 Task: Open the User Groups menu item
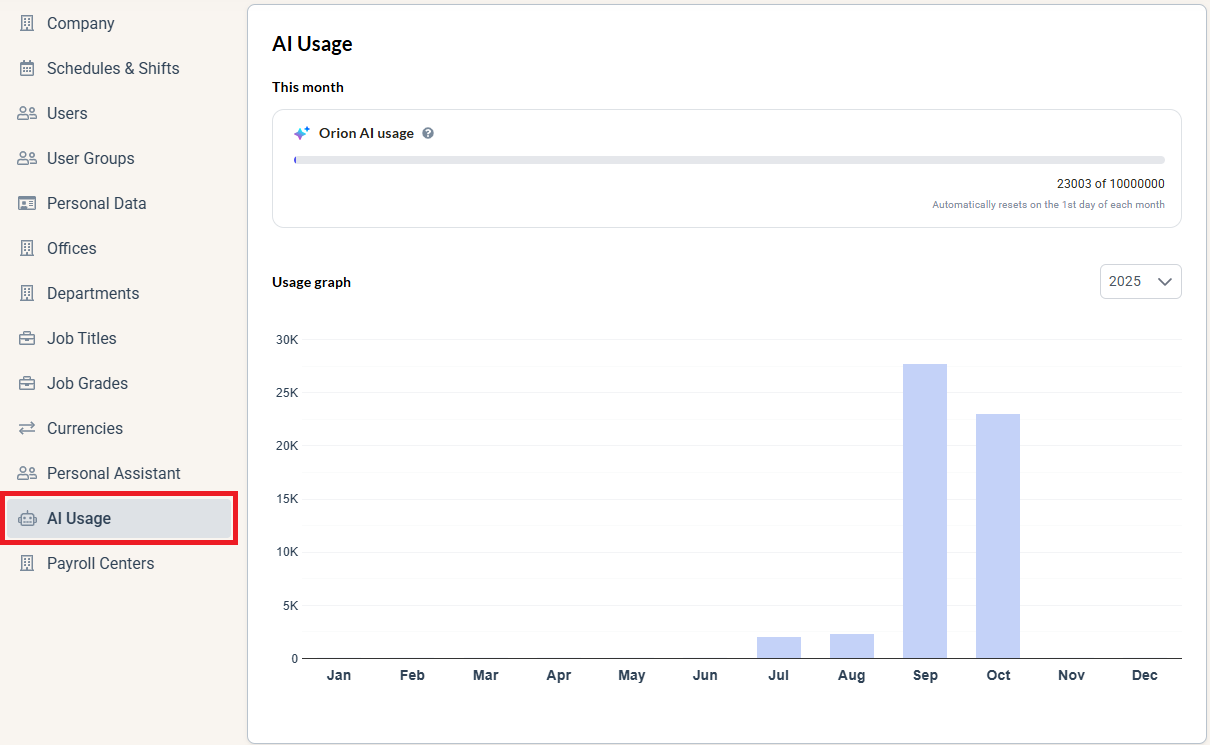(90, 158)
